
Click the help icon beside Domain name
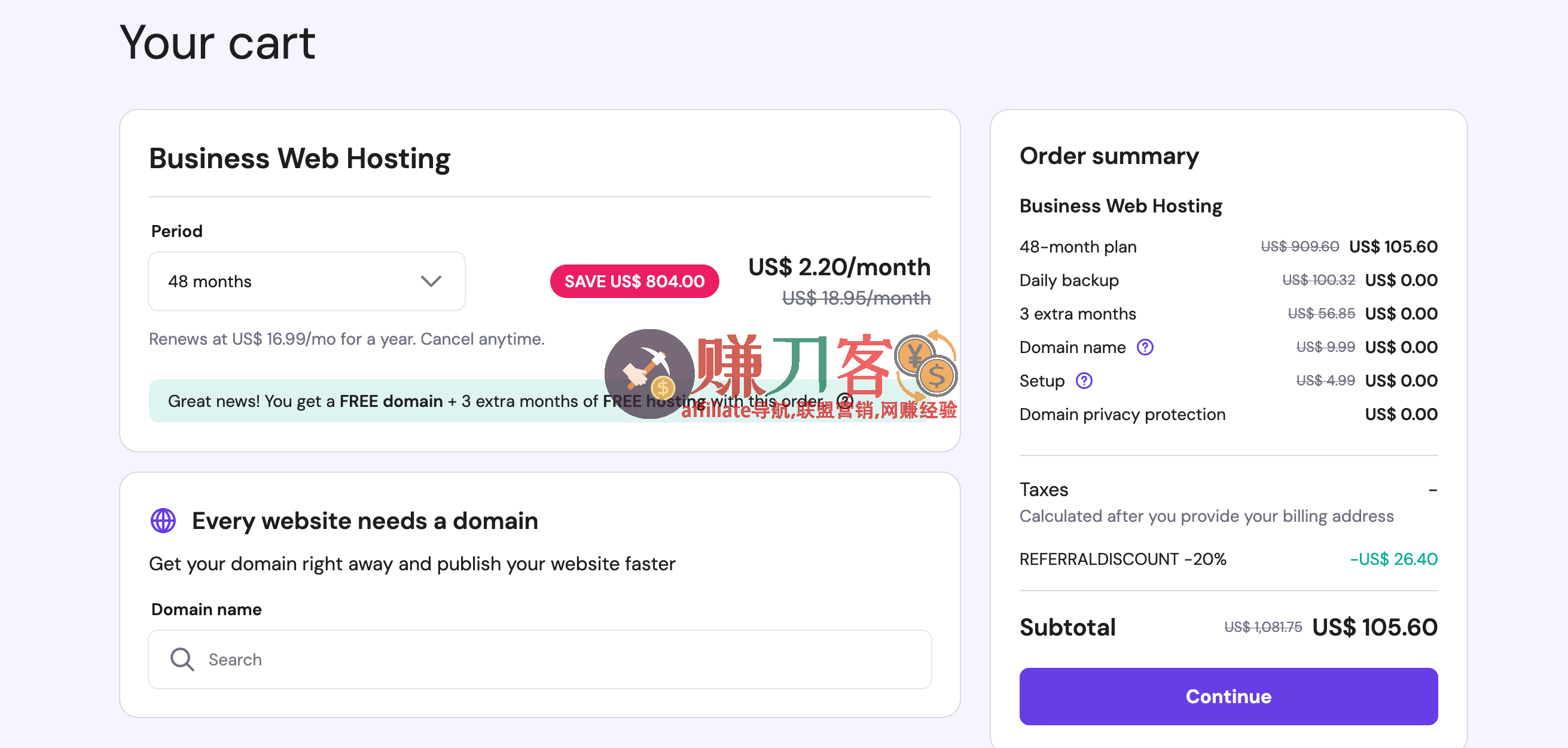[x=1145, y=347]
